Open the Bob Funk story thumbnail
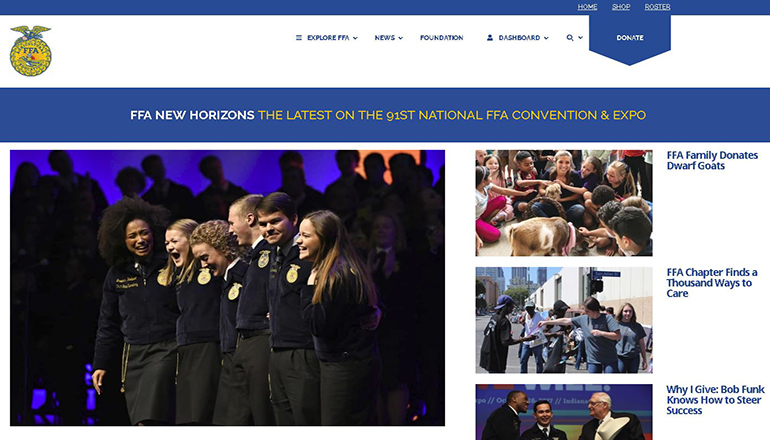Image resolution: width=770 pixels, height=440 pixels. point(564,412)
